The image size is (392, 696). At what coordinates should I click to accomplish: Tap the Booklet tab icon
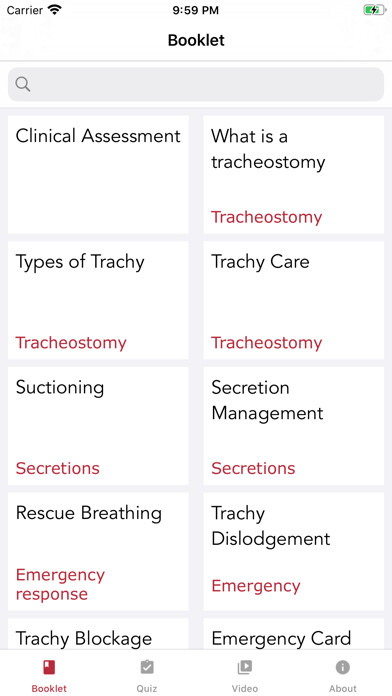[49, 667]
